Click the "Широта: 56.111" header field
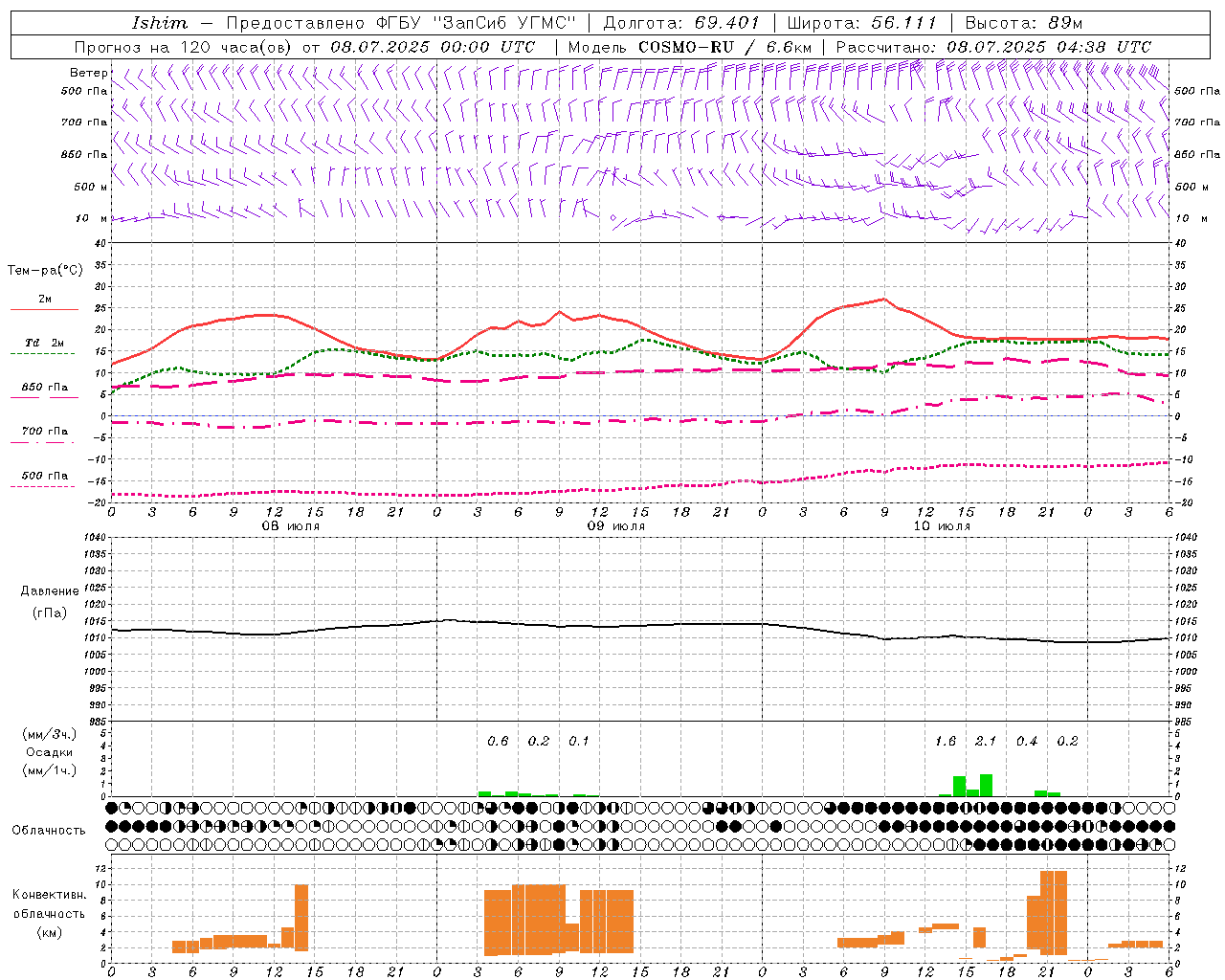Viewport: 1225px width, 980px height. 861,23
